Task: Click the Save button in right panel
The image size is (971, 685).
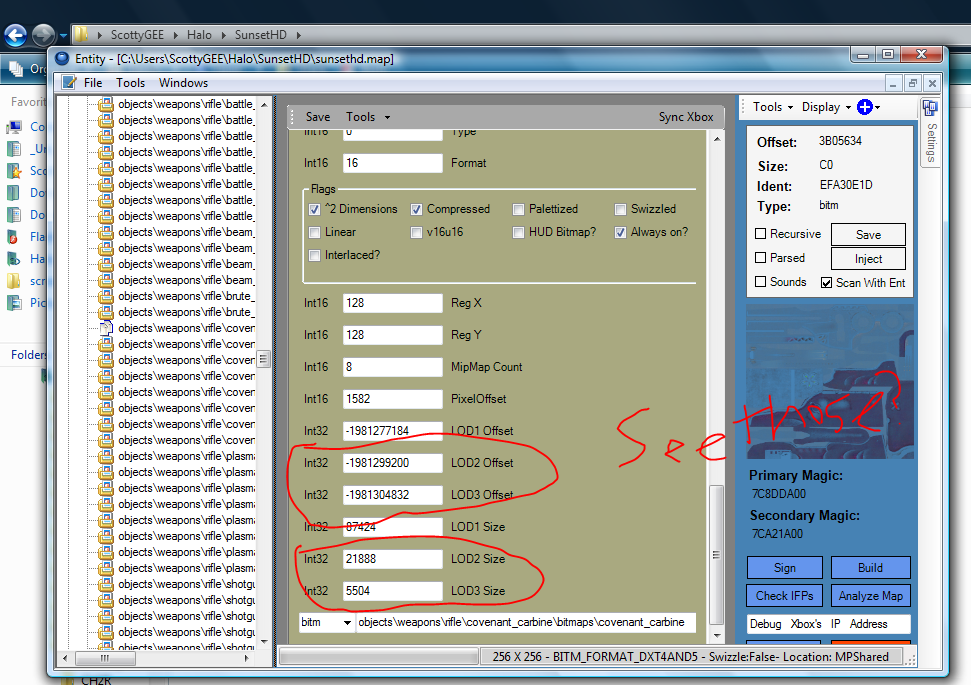Action: [868, 235]
